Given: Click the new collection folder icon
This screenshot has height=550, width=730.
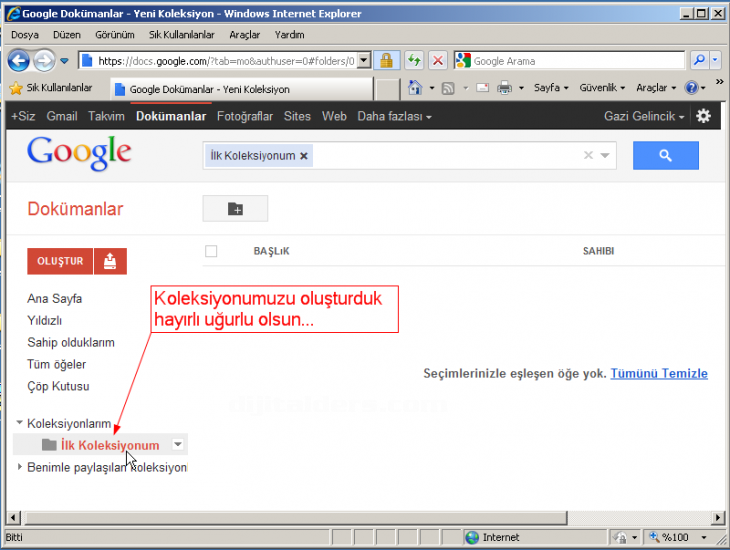Looking at the screenshot, I should pos(235,208).
